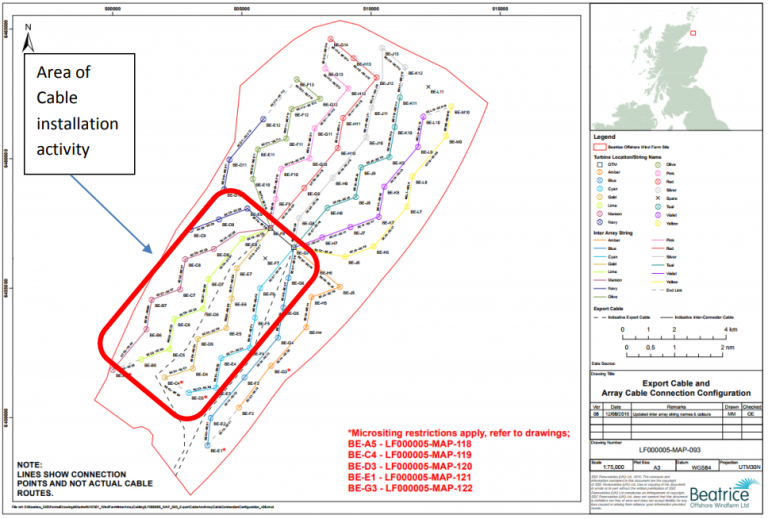Click the Red turbine circle in legend
The width and height of the screenshot is (768, 519).
pos(658,181)
